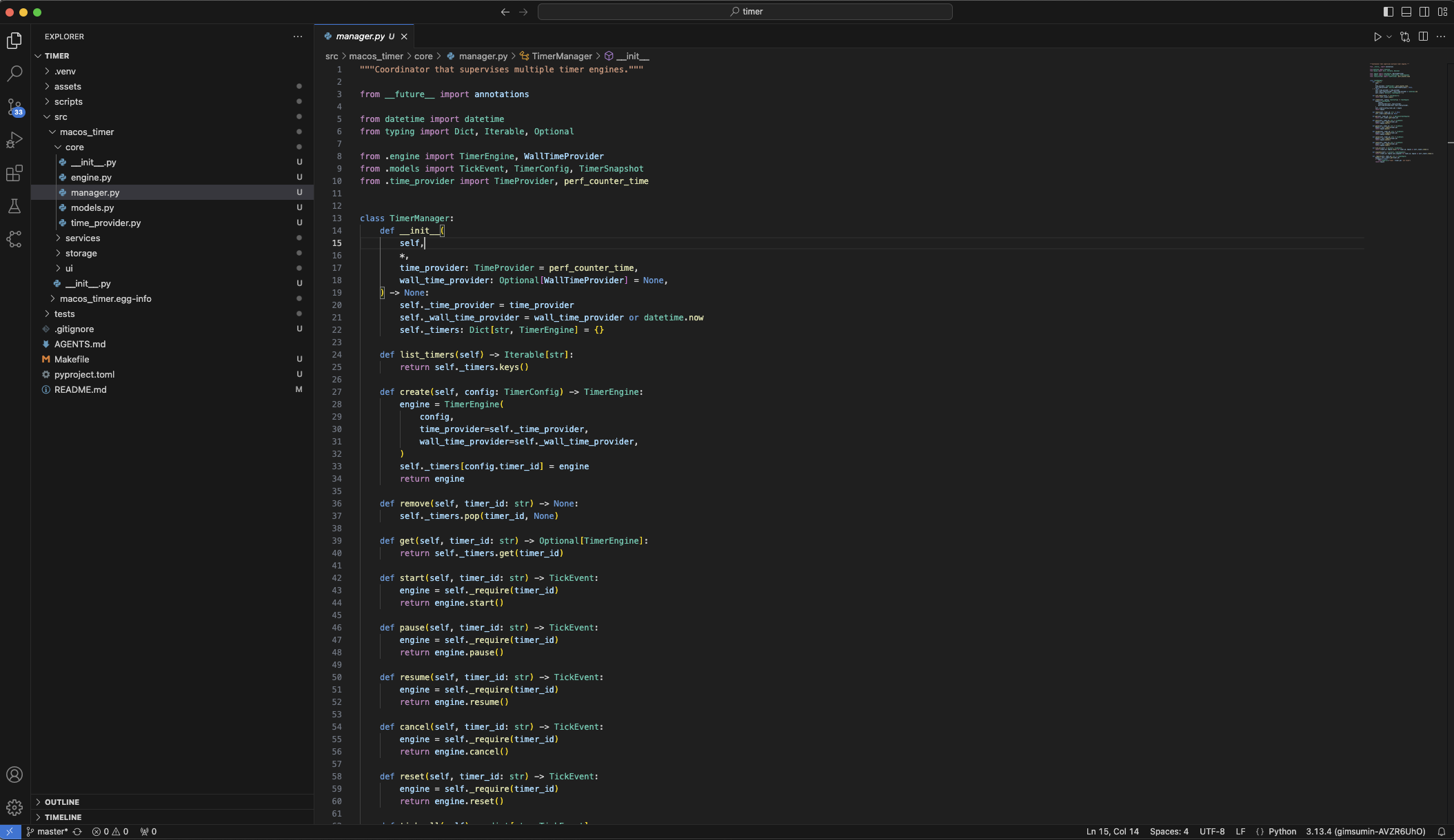Expand the OUTLINE section
The width and height of the screenshot is (1454, 840).
[62, 802]
